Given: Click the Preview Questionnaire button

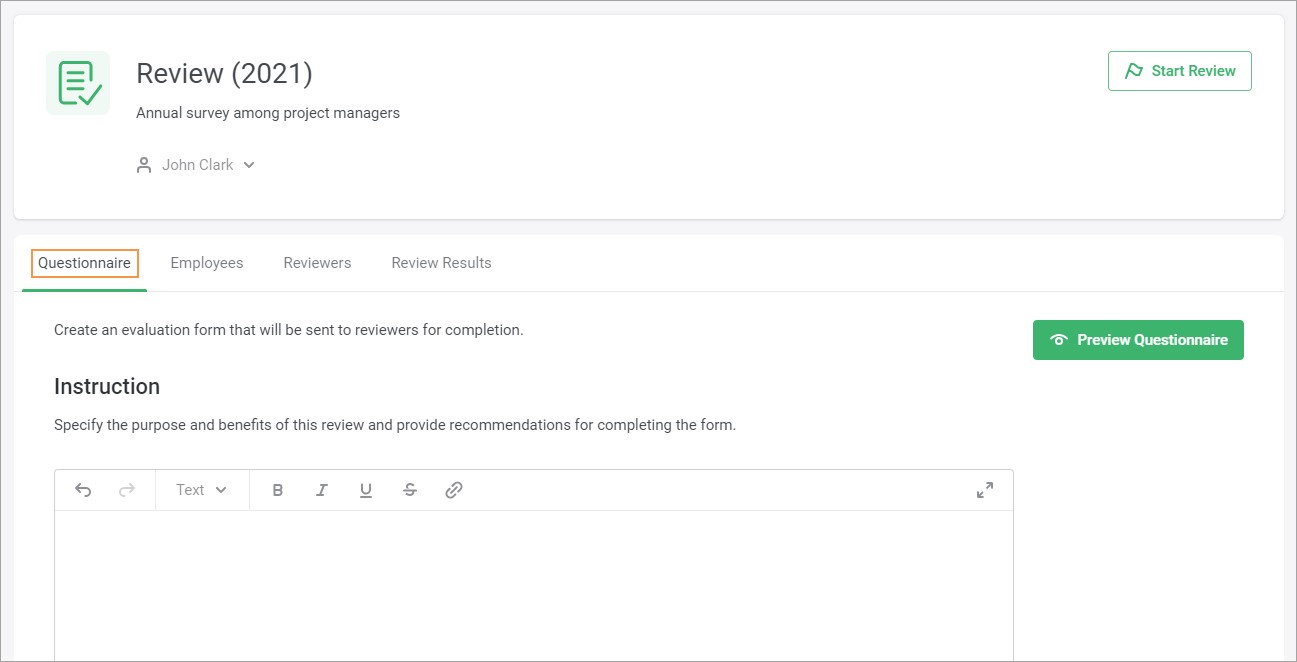Looking at the screenshot, I should pyautogui.click(x=1138, y=340).
